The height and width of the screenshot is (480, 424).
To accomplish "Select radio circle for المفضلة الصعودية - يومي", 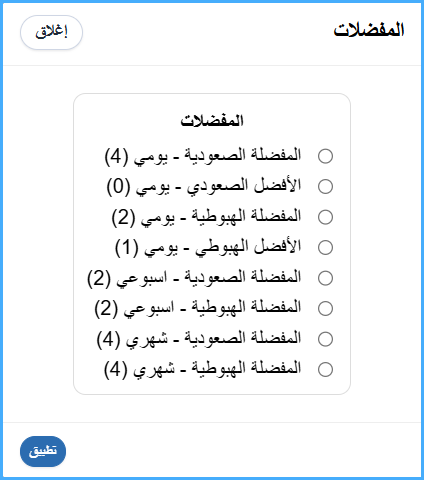I will [325, 156].
